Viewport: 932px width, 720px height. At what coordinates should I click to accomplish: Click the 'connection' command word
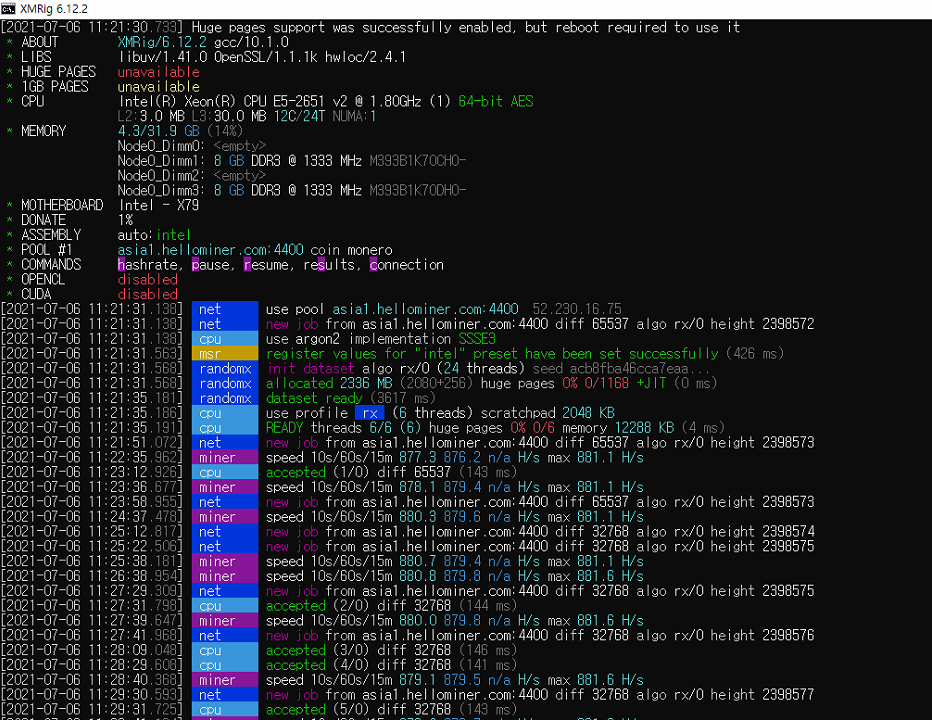pos(407,265)
